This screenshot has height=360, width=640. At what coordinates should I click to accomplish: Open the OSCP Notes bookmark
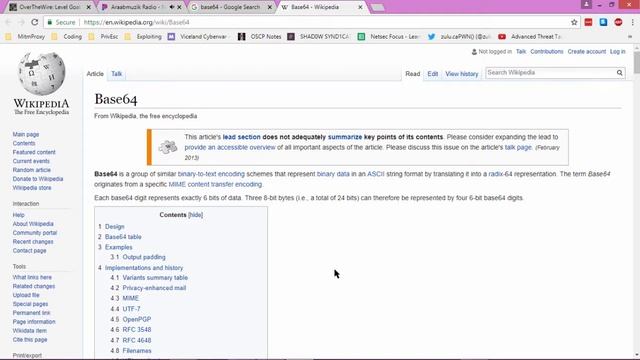[x=260, y=37]
